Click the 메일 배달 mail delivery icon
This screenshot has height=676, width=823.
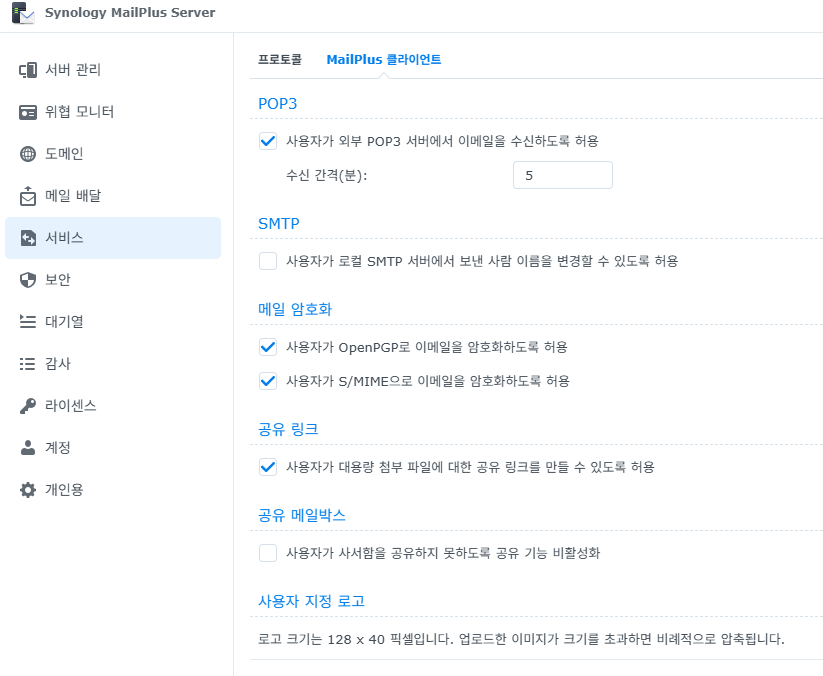click(28, 196)
